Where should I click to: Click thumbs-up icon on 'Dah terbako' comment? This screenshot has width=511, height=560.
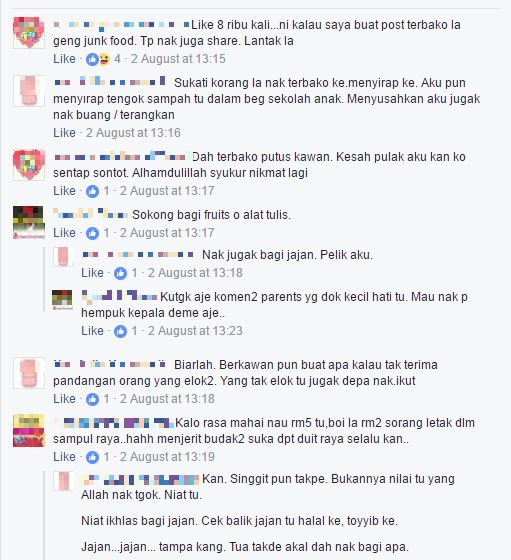click(x=92, y=191)
